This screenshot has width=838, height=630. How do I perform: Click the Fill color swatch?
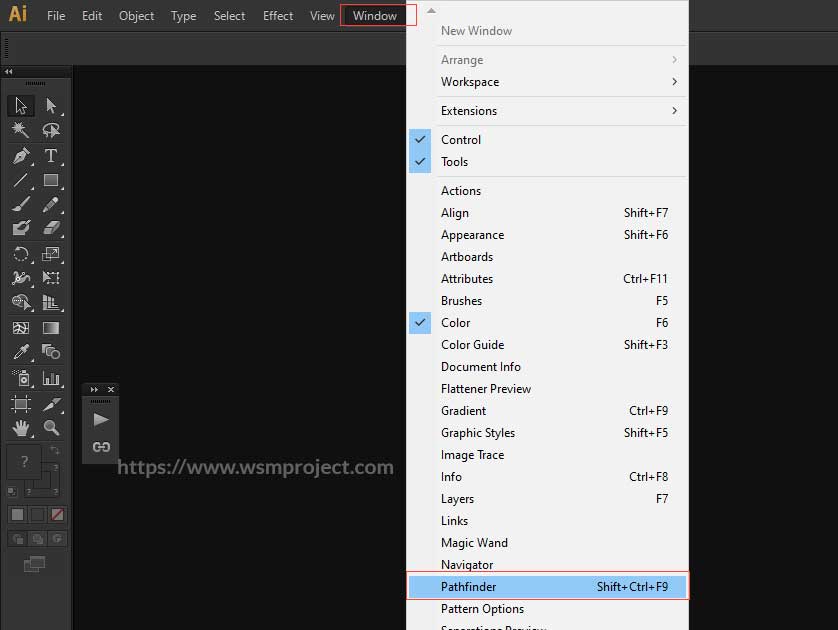point(17,514)
